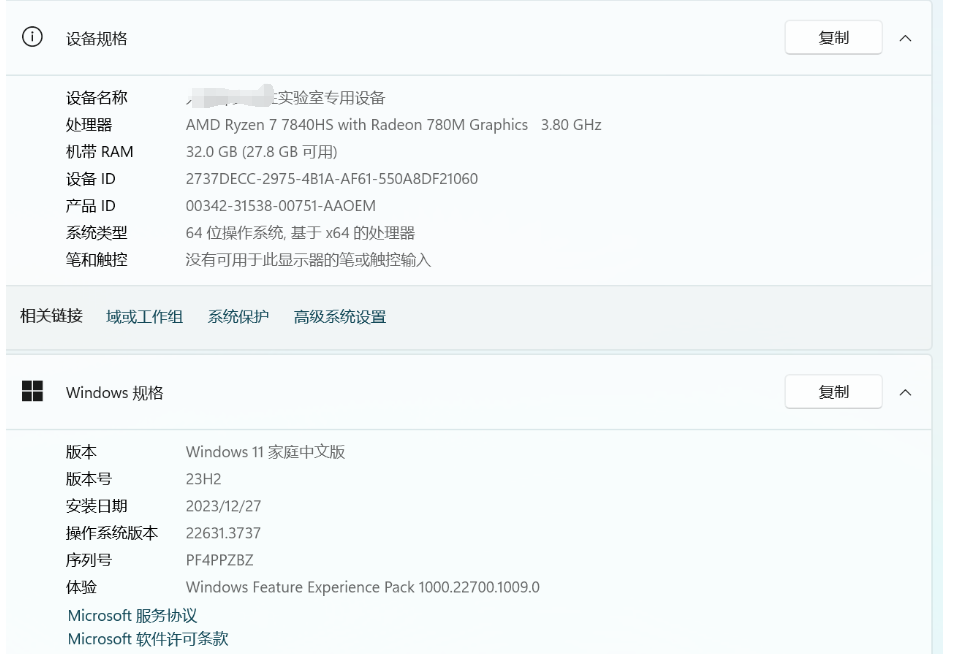This screenshot has height=654, width=957.
Task: Select system type value 64 位操作系统
Action: click(x=300, y=232)
